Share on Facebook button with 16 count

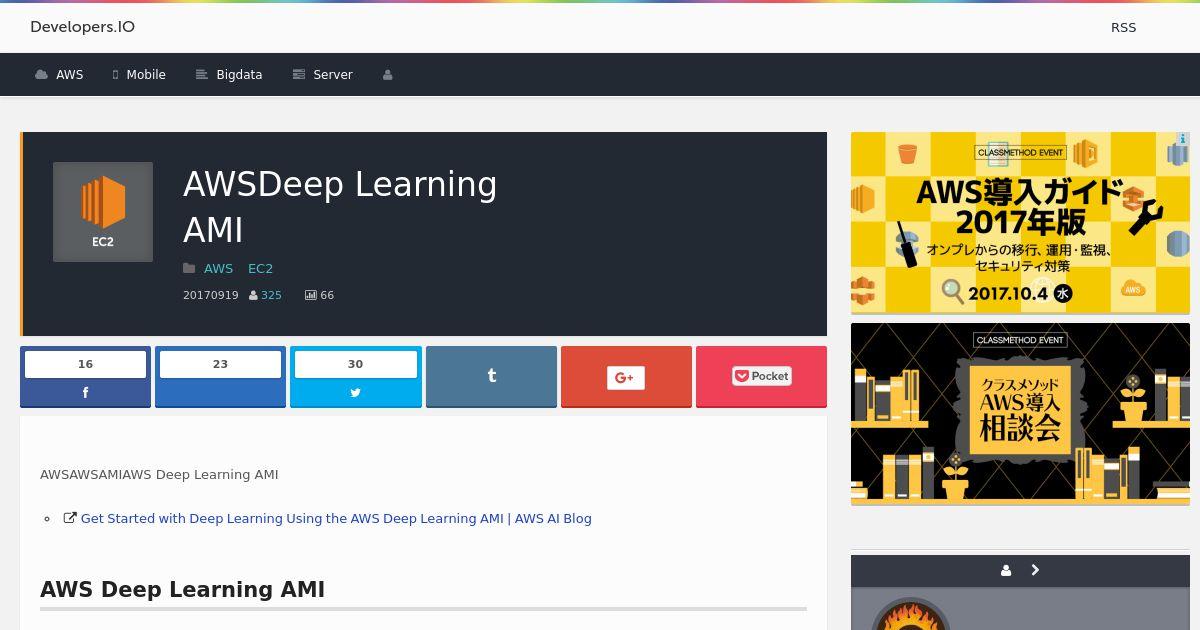point(85,377)
